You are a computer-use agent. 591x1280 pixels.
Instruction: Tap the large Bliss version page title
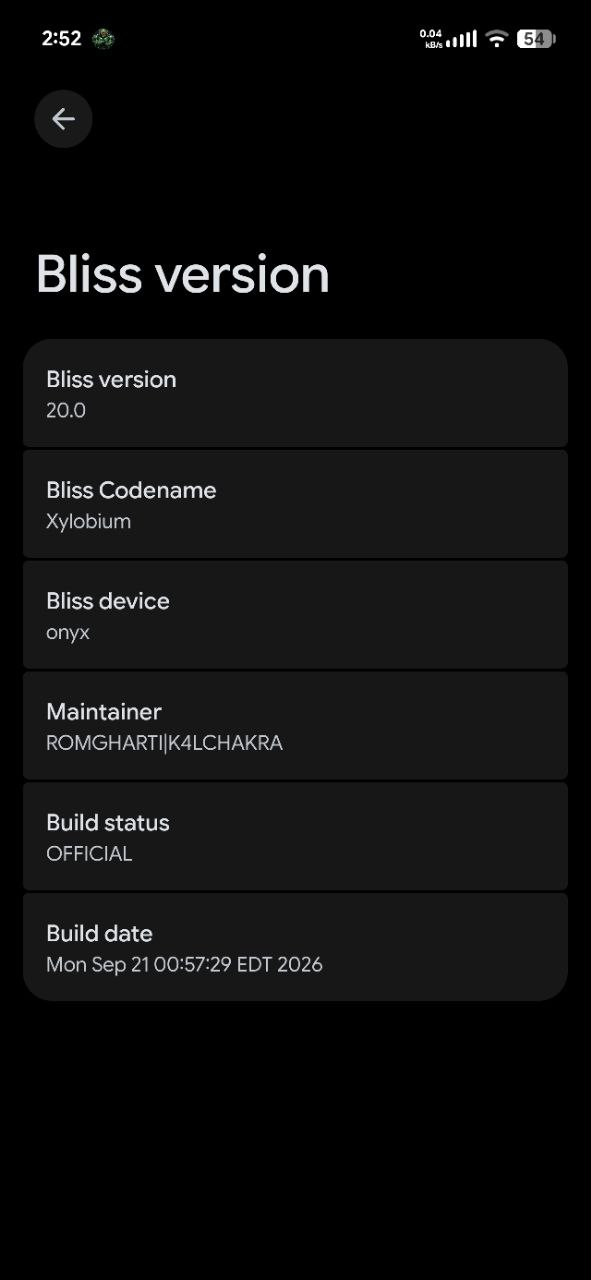tap(183, 274)
